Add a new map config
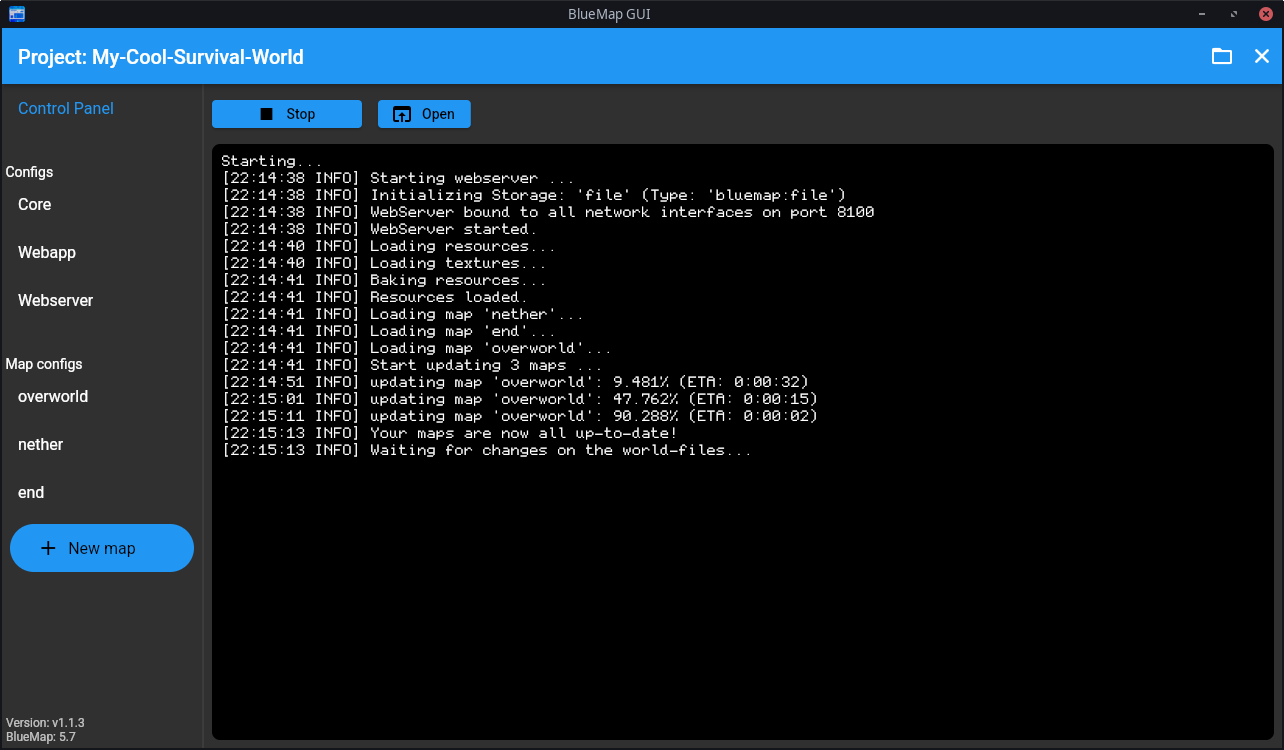This screenshot has width=1284, height=750. (102, 548)
